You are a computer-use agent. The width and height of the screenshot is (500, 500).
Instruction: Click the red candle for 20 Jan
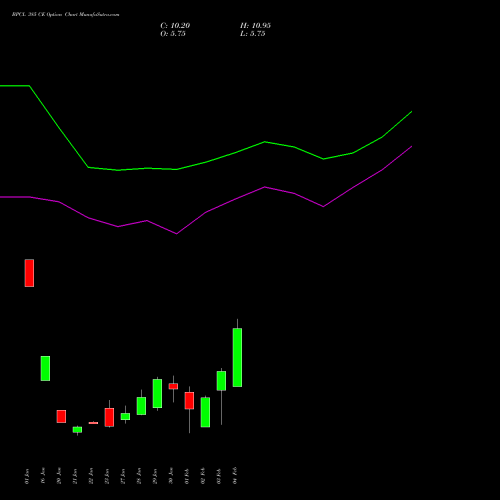(61, 416)
